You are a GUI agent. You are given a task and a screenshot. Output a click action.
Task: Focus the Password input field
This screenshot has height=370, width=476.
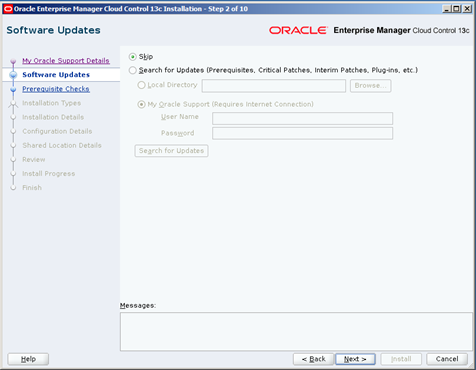click(x=302, y=133)
